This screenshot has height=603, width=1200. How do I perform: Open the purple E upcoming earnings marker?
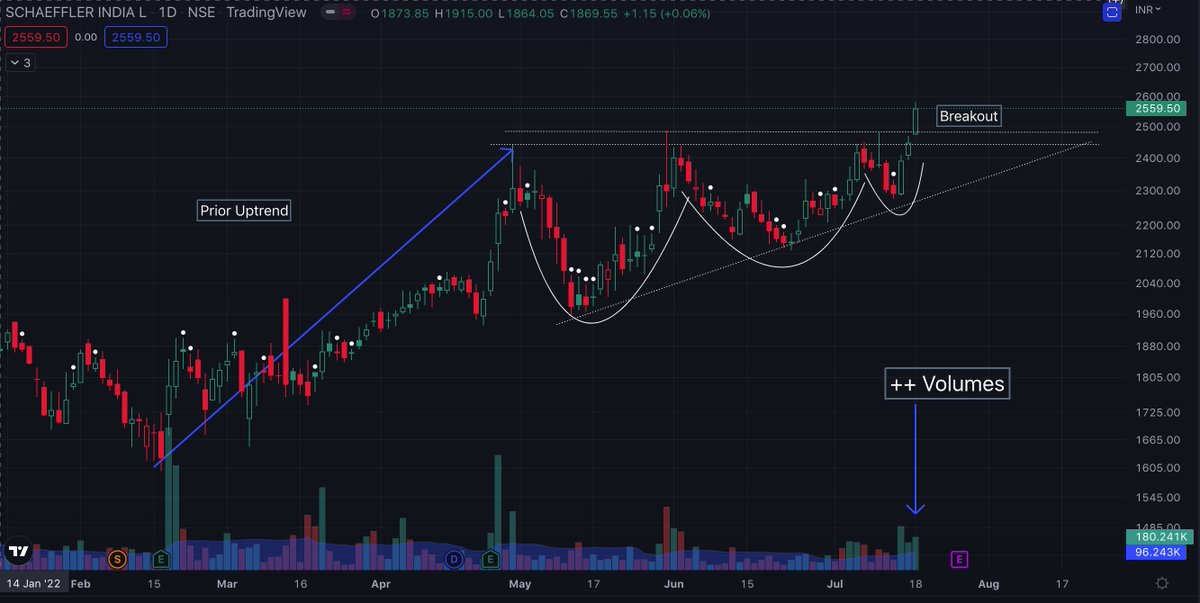click(x=959, y=559)
